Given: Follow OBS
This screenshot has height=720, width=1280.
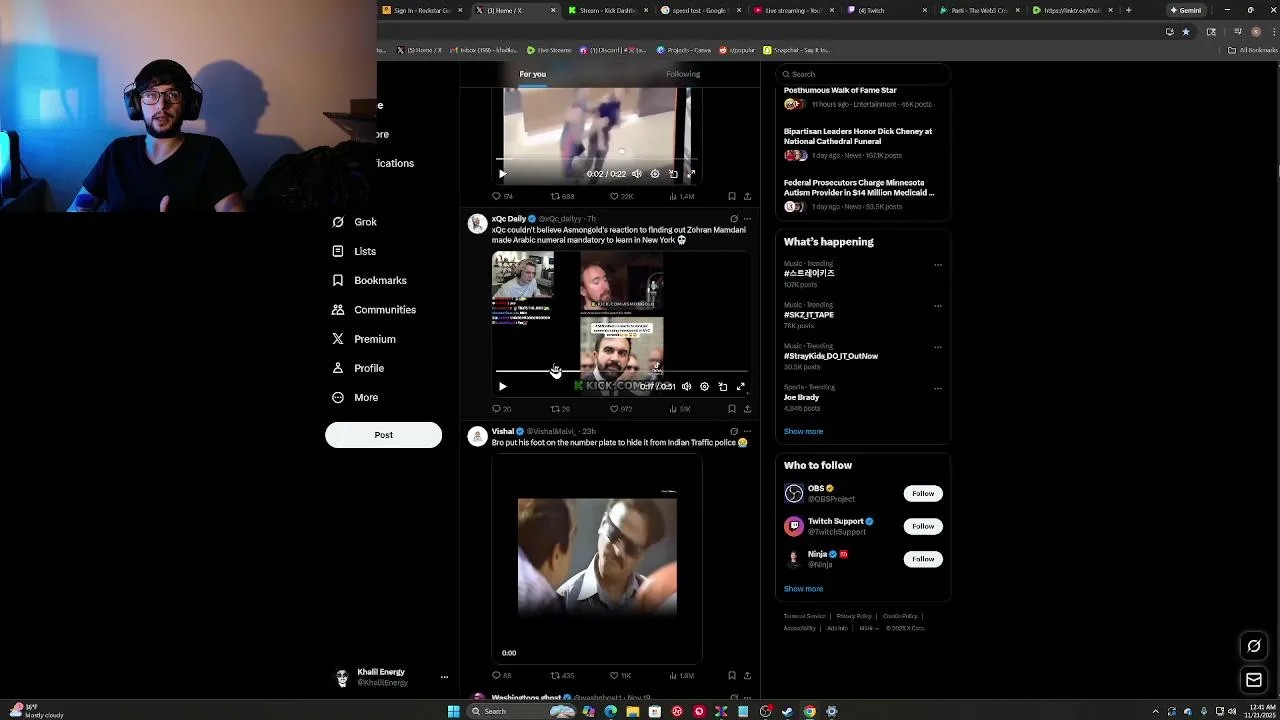Looking at the screenshot, I should [923, 493].
